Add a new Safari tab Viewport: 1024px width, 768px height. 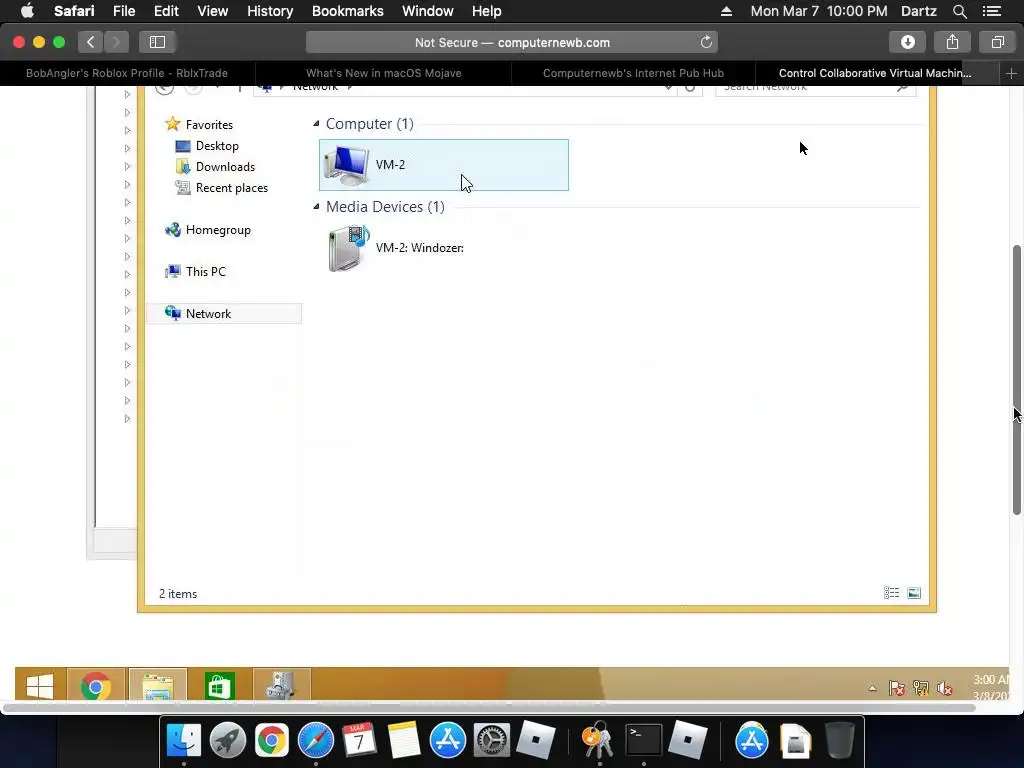coord(1011,74)
